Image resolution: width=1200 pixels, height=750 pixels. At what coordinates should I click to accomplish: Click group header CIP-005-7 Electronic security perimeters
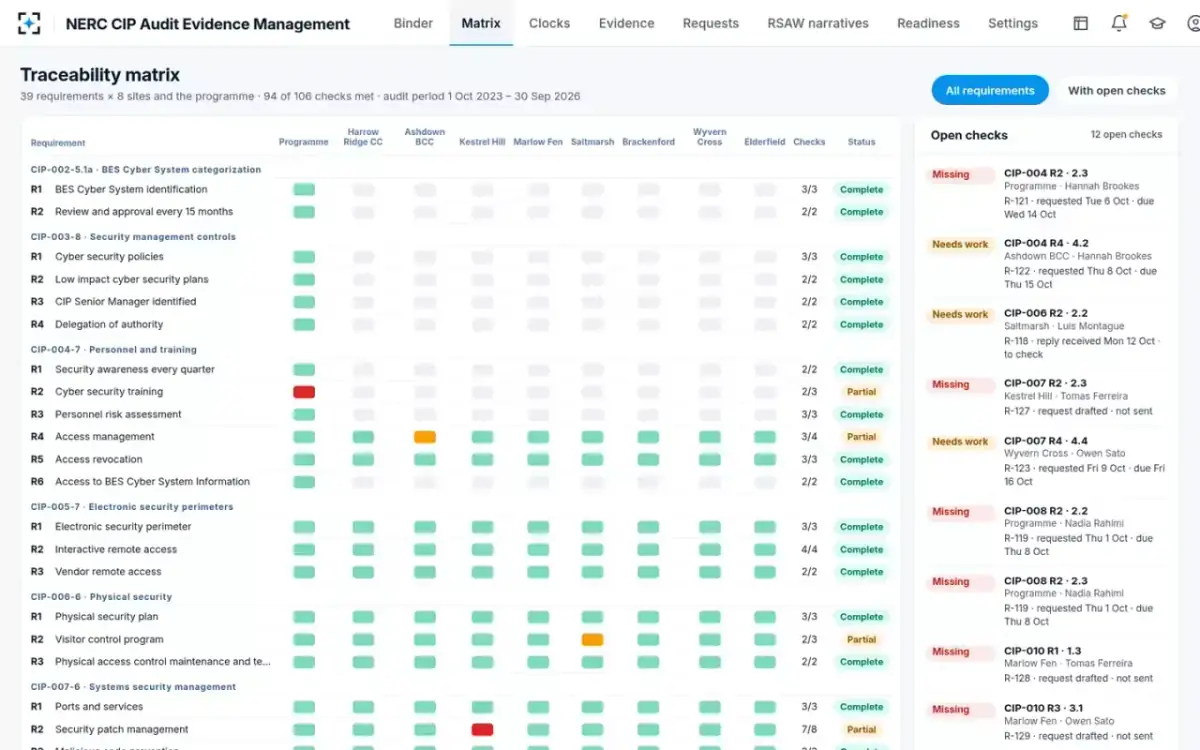(x=131, y=507)
